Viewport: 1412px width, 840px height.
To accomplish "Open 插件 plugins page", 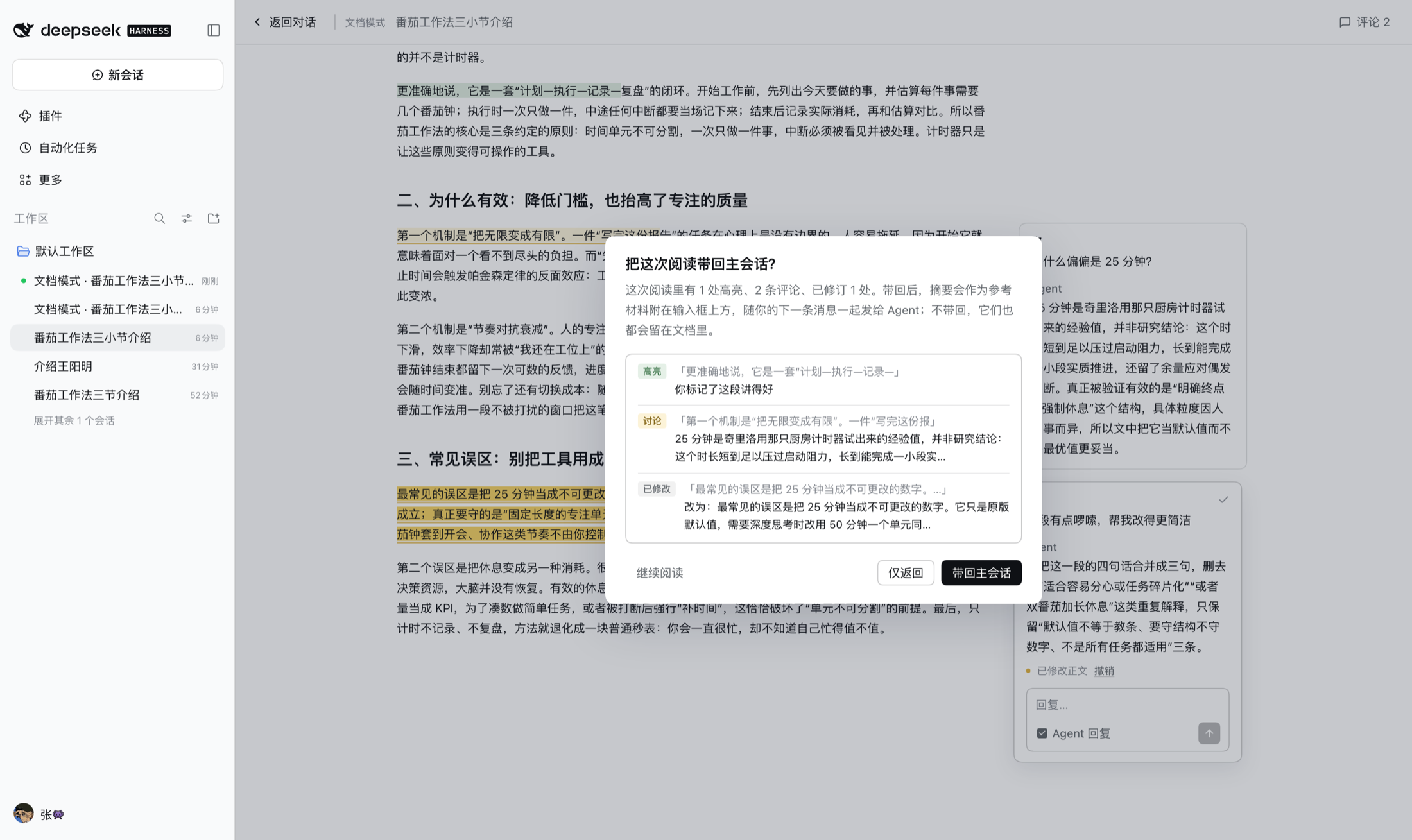I will [x=117, y=116].
